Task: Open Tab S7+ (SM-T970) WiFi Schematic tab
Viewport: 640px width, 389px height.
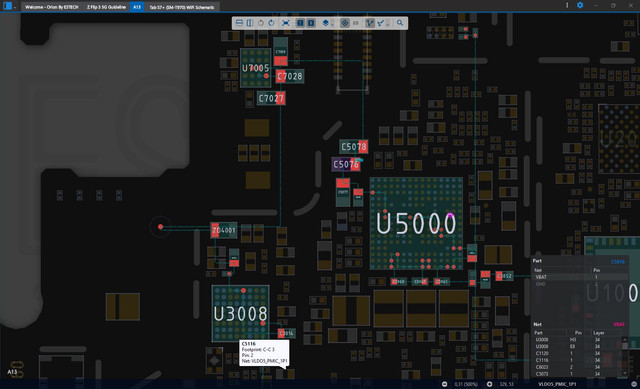Action: point(182,7)
